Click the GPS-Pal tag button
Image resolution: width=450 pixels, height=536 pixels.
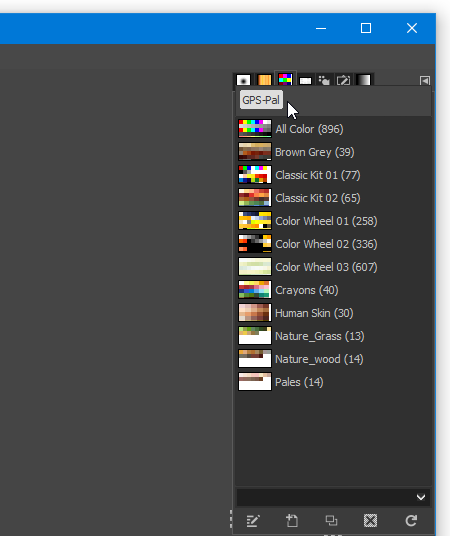coord(261,100)
